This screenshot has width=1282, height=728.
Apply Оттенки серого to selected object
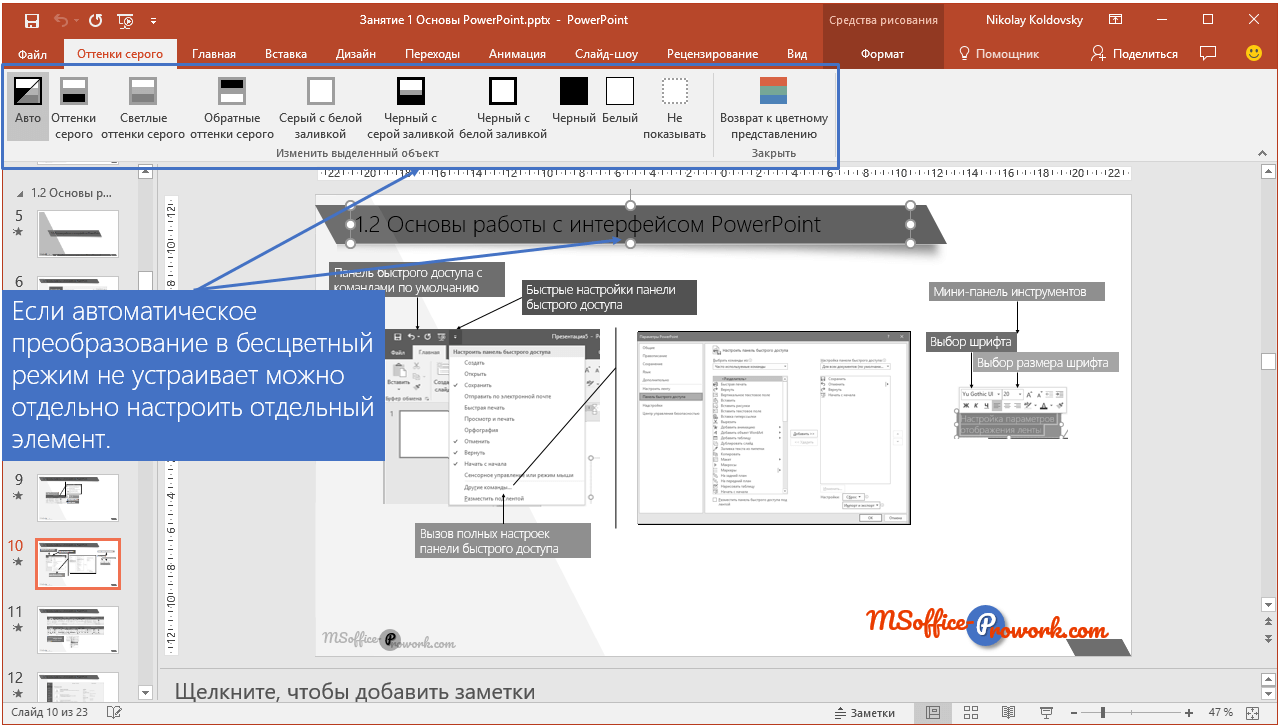pos(74,108)
